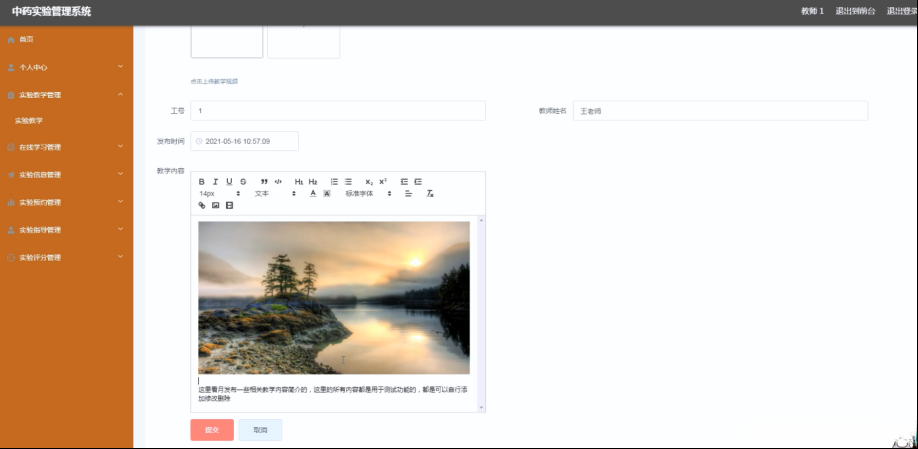This screenshot has height=449, width=918.
Task: Focus the 教师姓名 input field
Action: [x=720, y=111]
